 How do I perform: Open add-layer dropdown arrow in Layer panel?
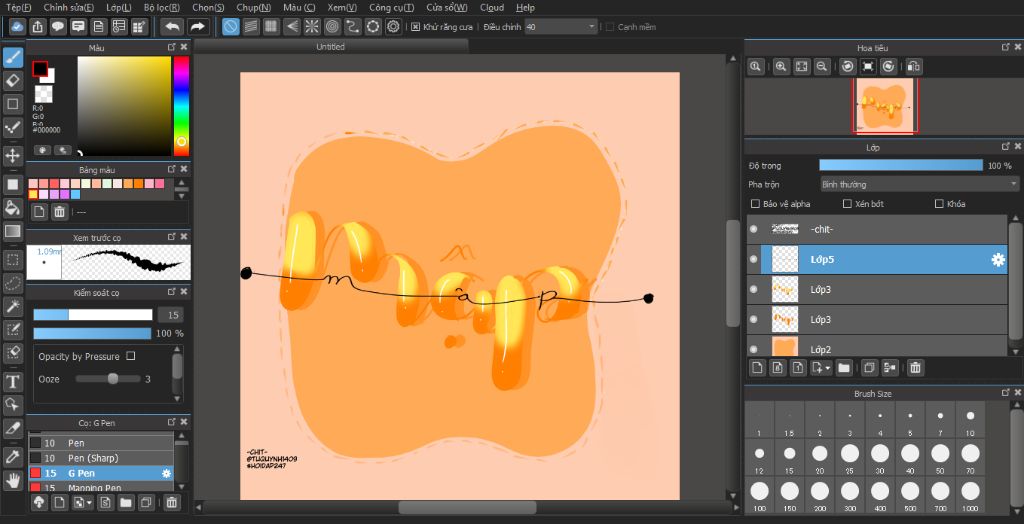click(x=828, y=368)
